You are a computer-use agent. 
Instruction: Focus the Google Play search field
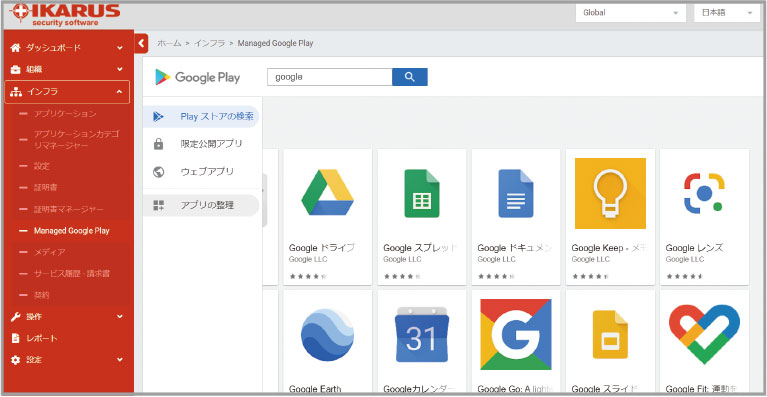(330, 77)
